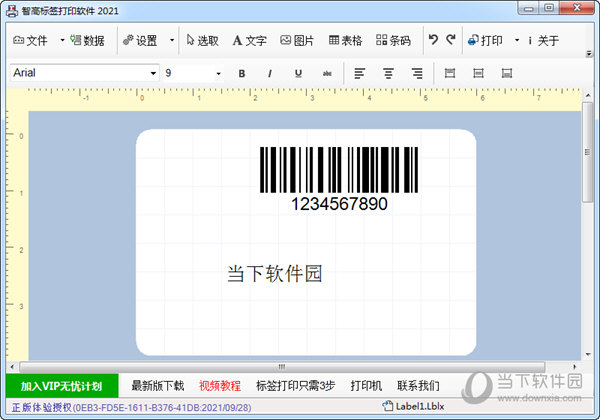Toggle strikethrough formatting
Viewport: 600px width, 420px height.
[x=327, y=73]
